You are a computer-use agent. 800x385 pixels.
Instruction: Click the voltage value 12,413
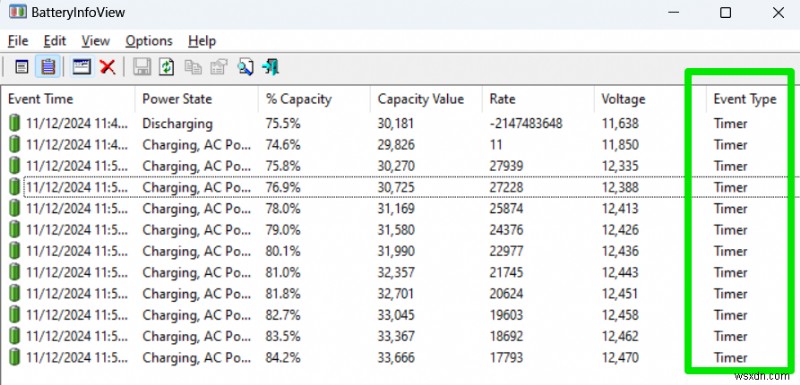coord(620,209)
